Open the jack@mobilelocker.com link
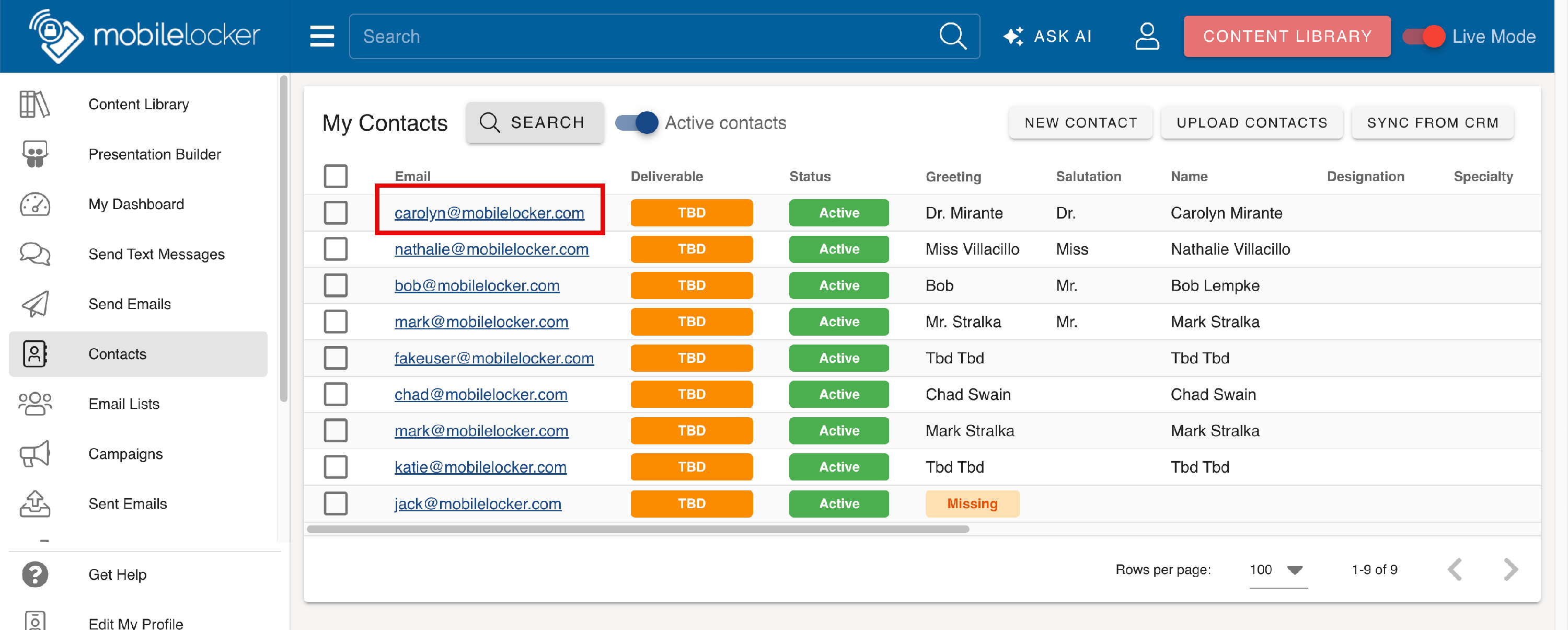The width and height of the screenshot is (1568, 630). [478, 503]
